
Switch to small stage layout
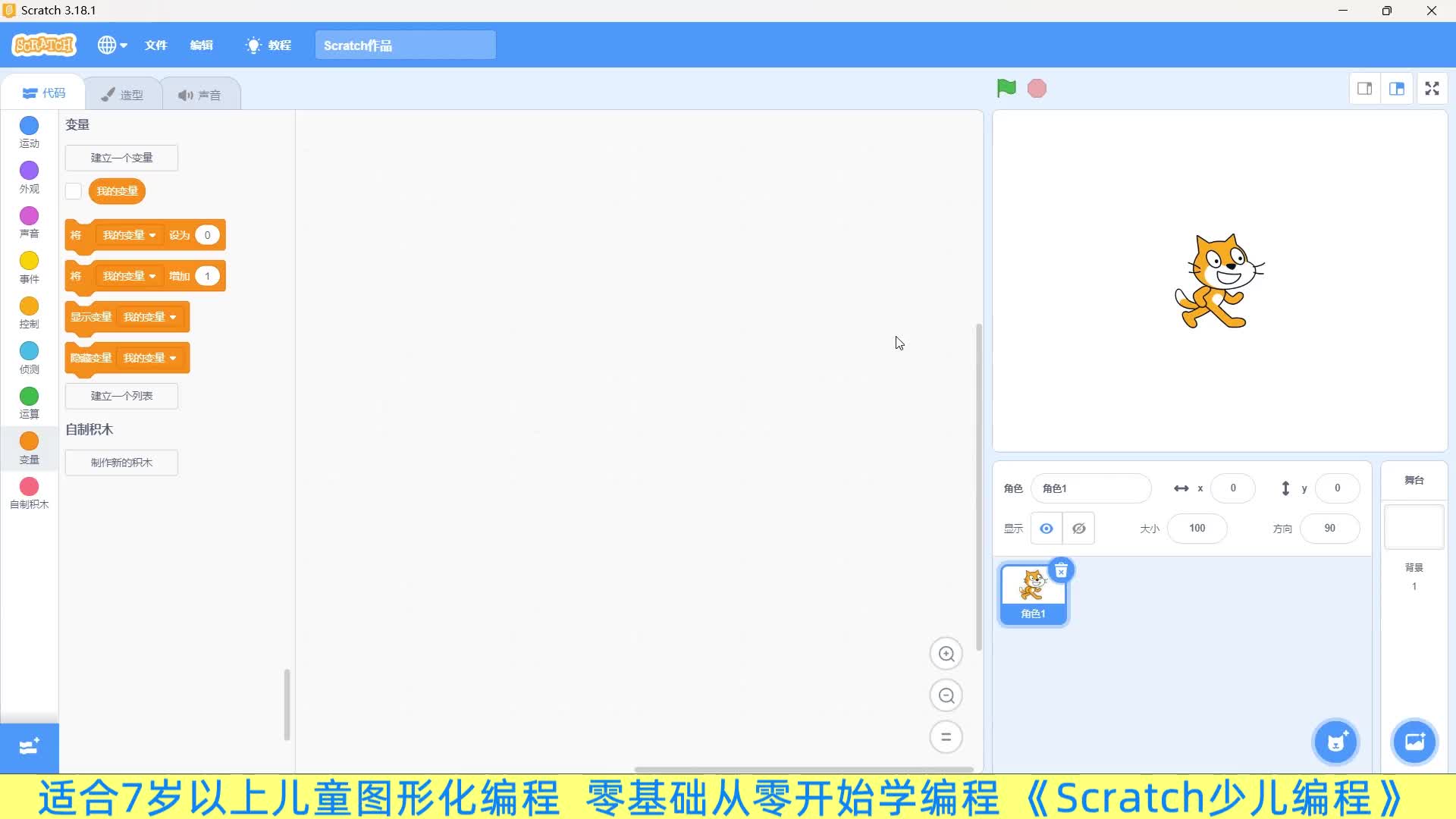1364,89
